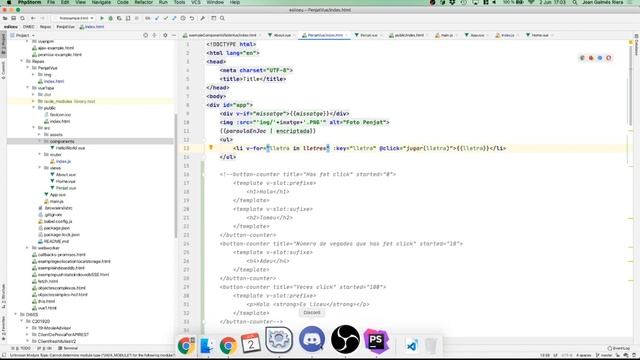The height and width of the screenshot is (360, 640).
Task: Click the intention lightbulb on line 13
Action: point(211,148)
